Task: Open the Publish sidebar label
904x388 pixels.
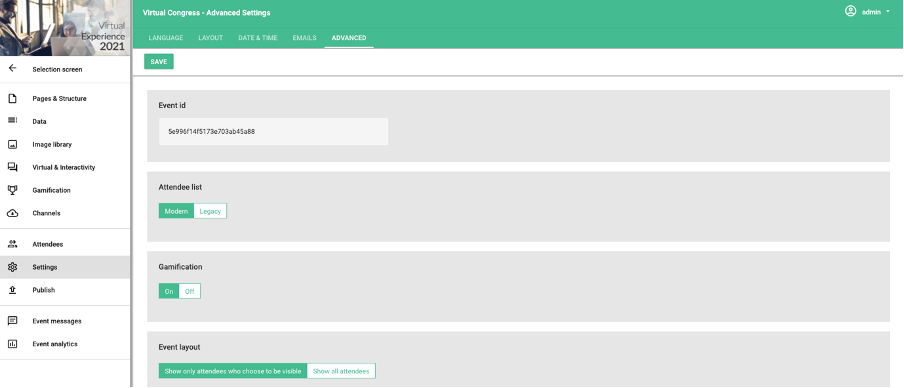Action: click(x=44, y=290)
